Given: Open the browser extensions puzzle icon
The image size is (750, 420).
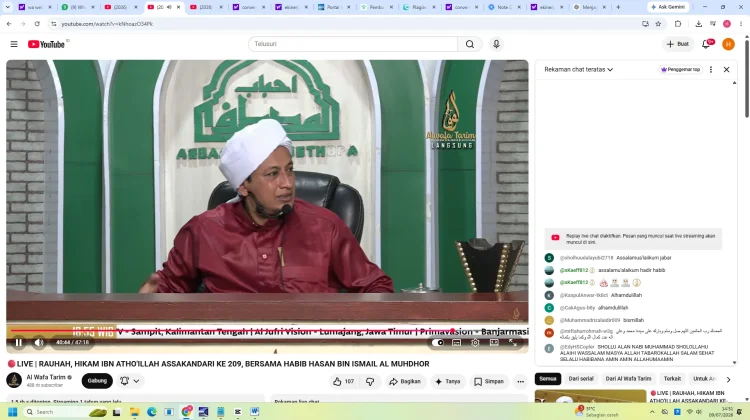Looking at the screenshot, I should tap(678, 23).
